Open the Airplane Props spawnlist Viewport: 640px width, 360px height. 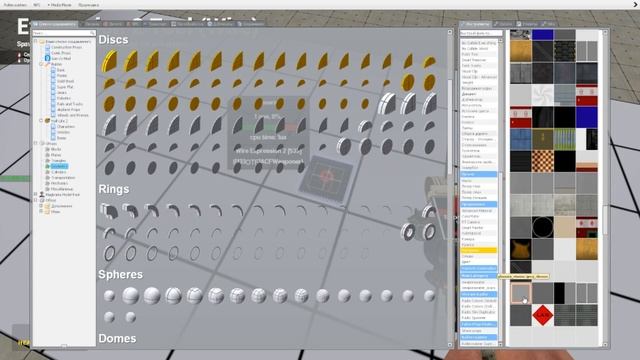69,110
